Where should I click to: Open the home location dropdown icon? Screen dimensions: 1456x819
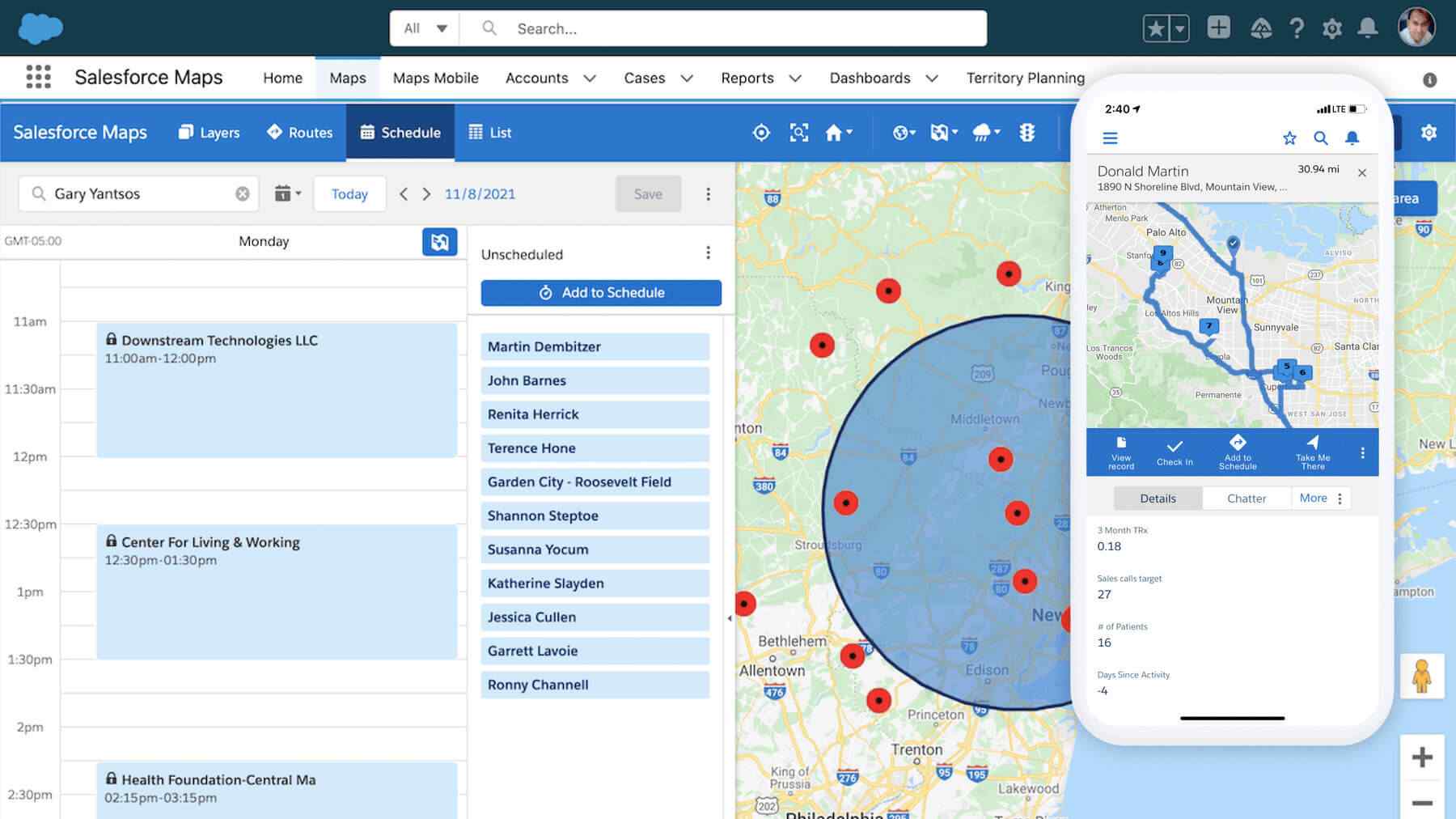[x=838, y=132]
